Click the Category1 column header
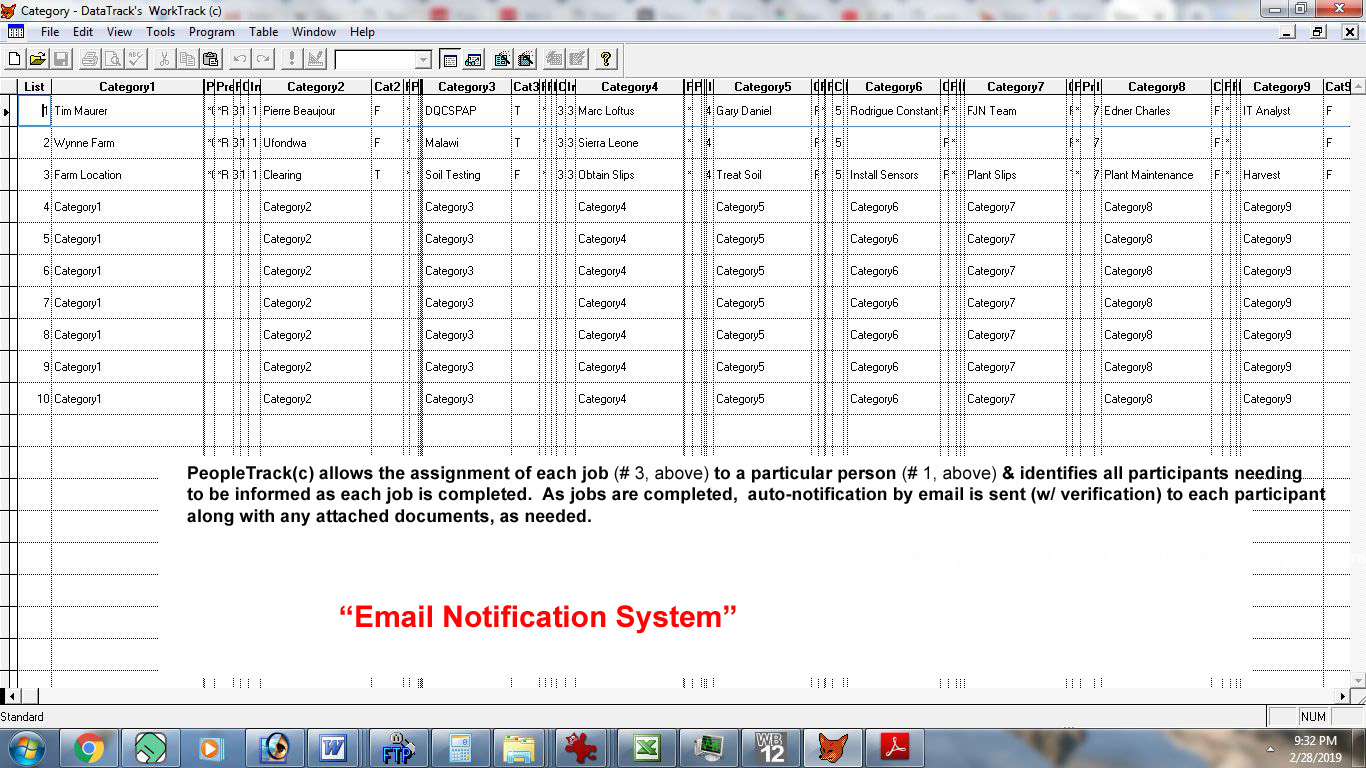This screenshot has width=1366, height=768. click(127, 87)
